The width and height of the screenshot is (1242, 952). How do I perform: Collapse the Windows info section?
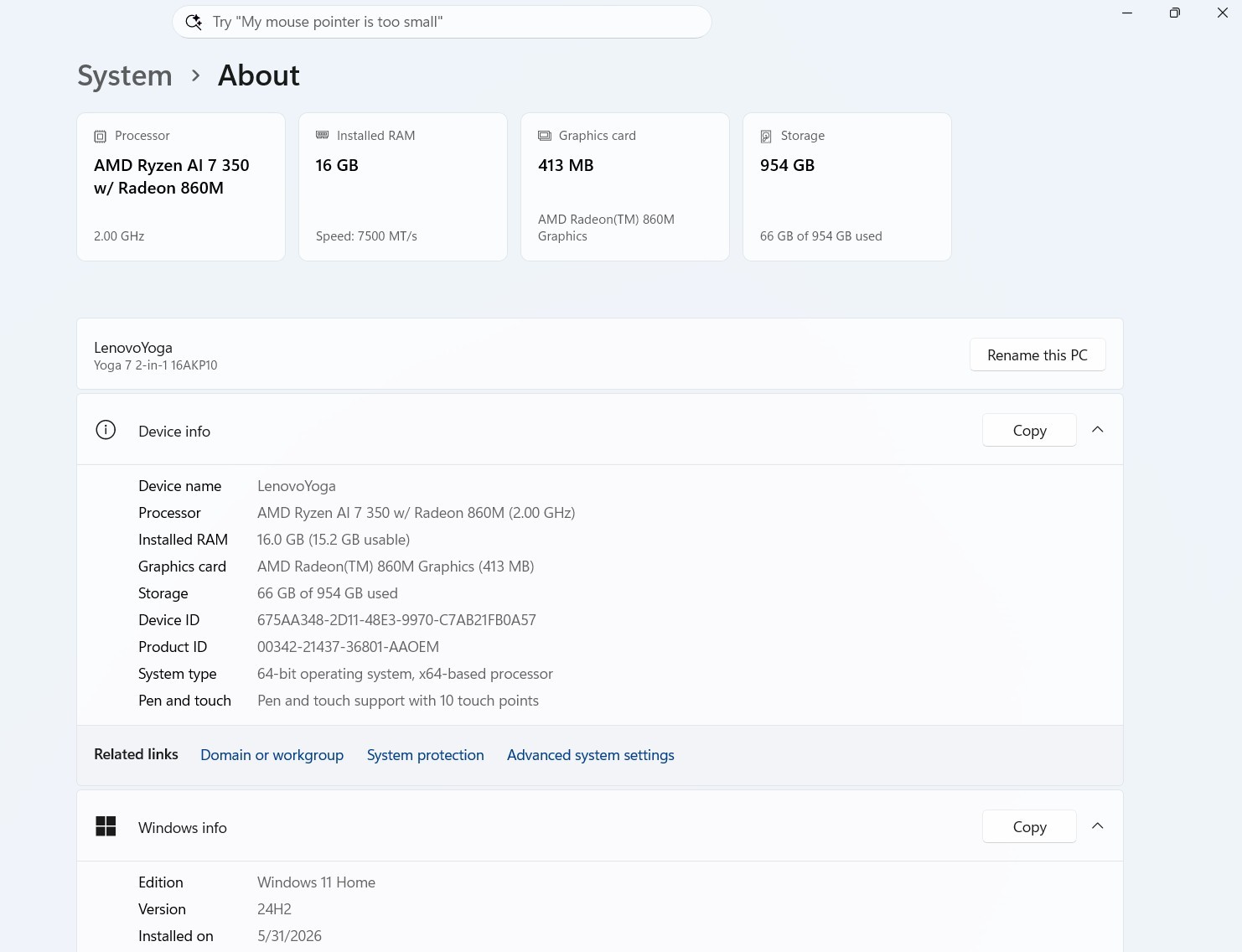(x=1098, y=826)
